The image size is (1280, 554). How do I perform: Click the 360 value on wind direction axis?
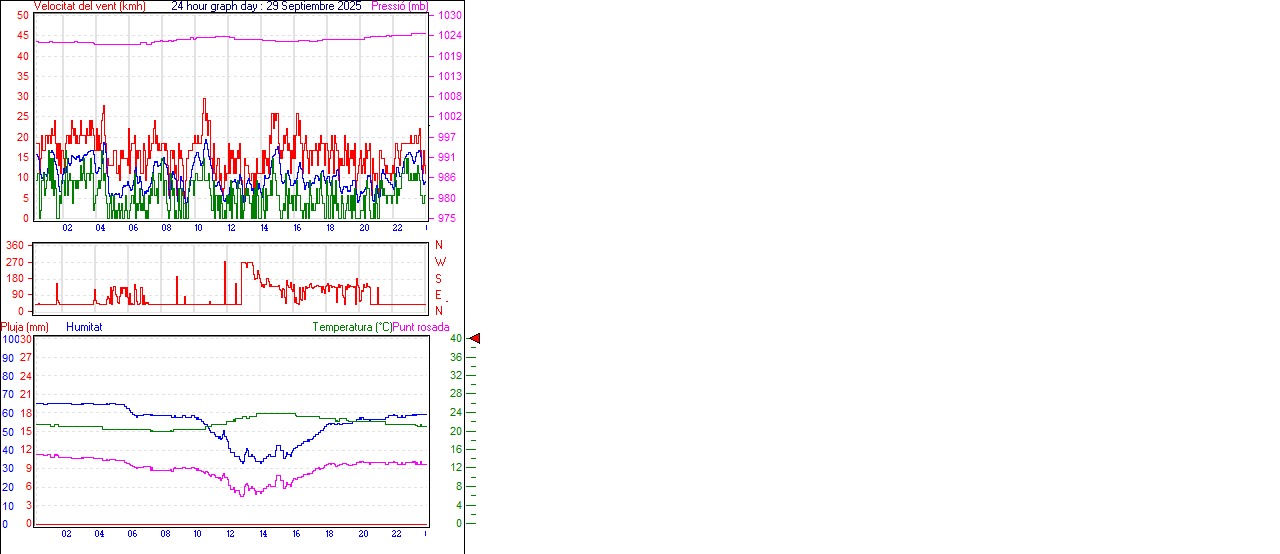coord(15,245)
